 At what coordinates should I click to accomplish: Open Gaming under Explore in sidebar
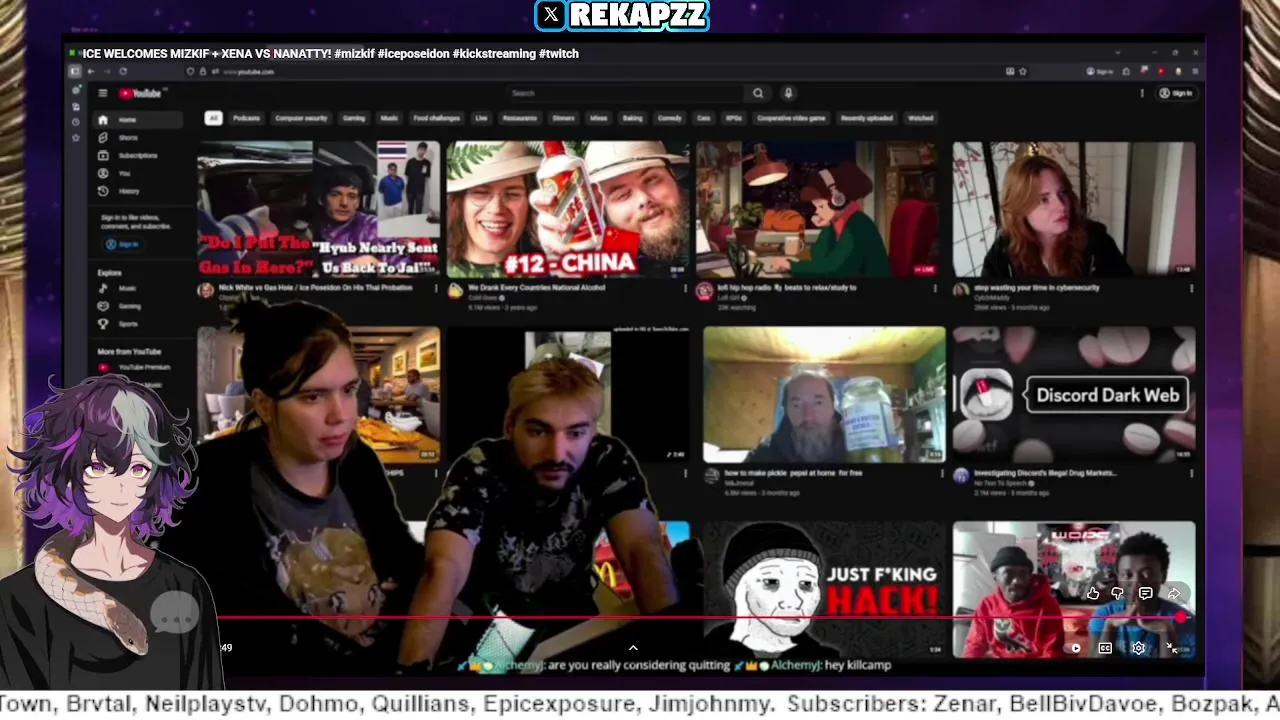138,306
